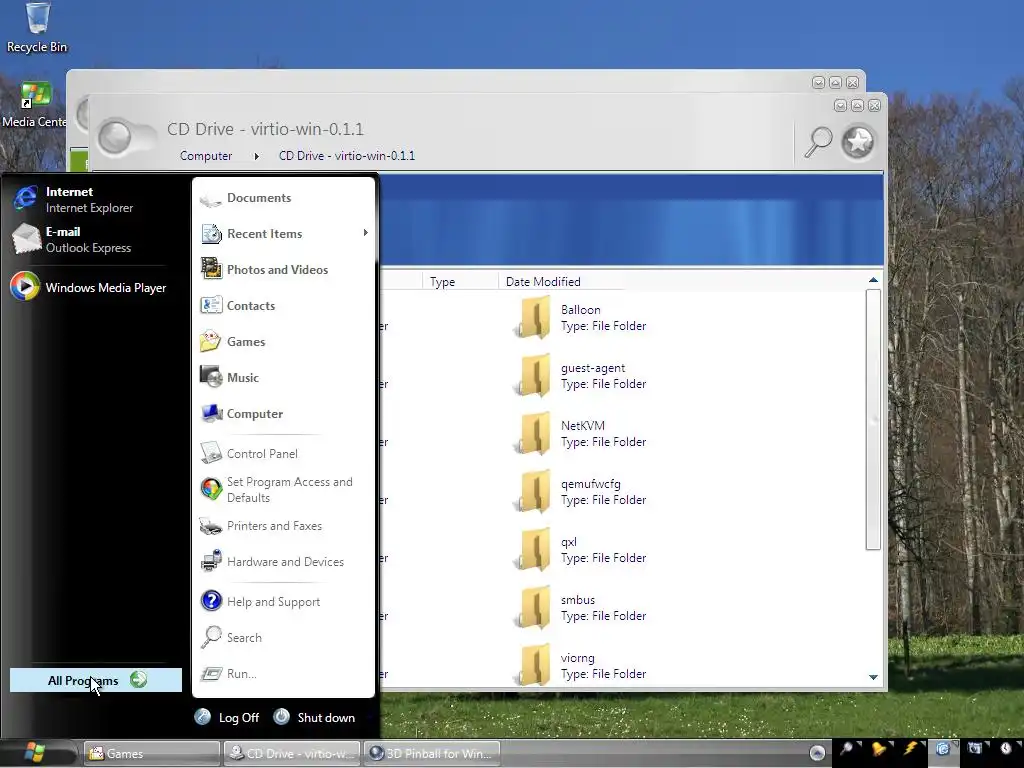Click the lightning bolt tray icon

click(911, 749)
